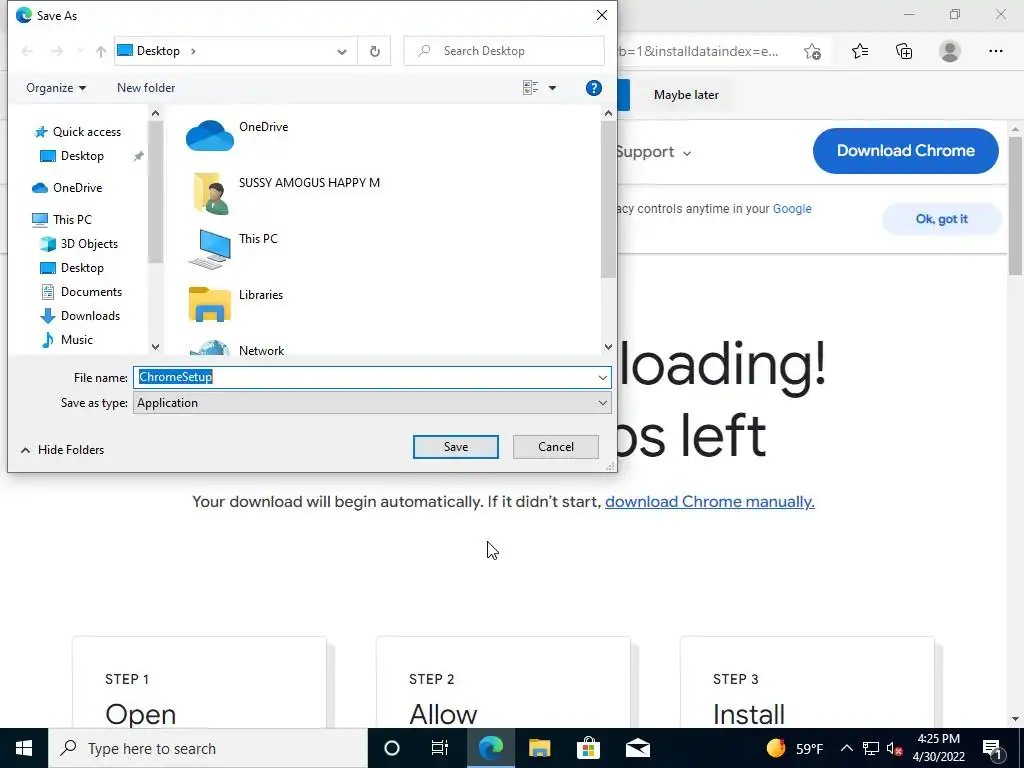Open the view options dropdown arrow
Screen dimensions: 1024x768
click(x=552, y=88)
